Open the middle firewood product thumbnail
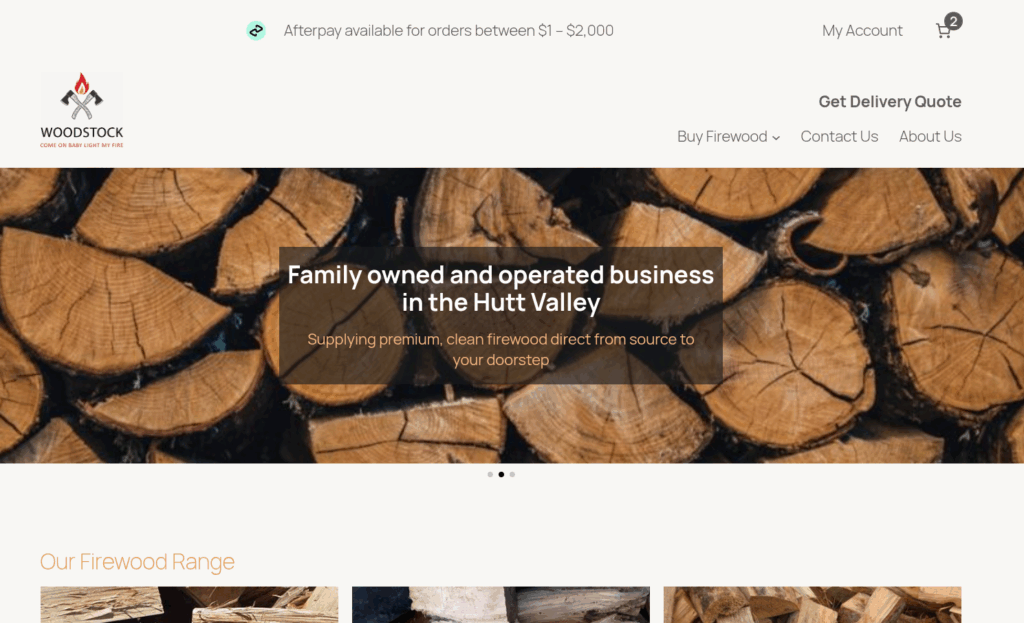This screenshot has width=1024, height=623. coord(501,605)
